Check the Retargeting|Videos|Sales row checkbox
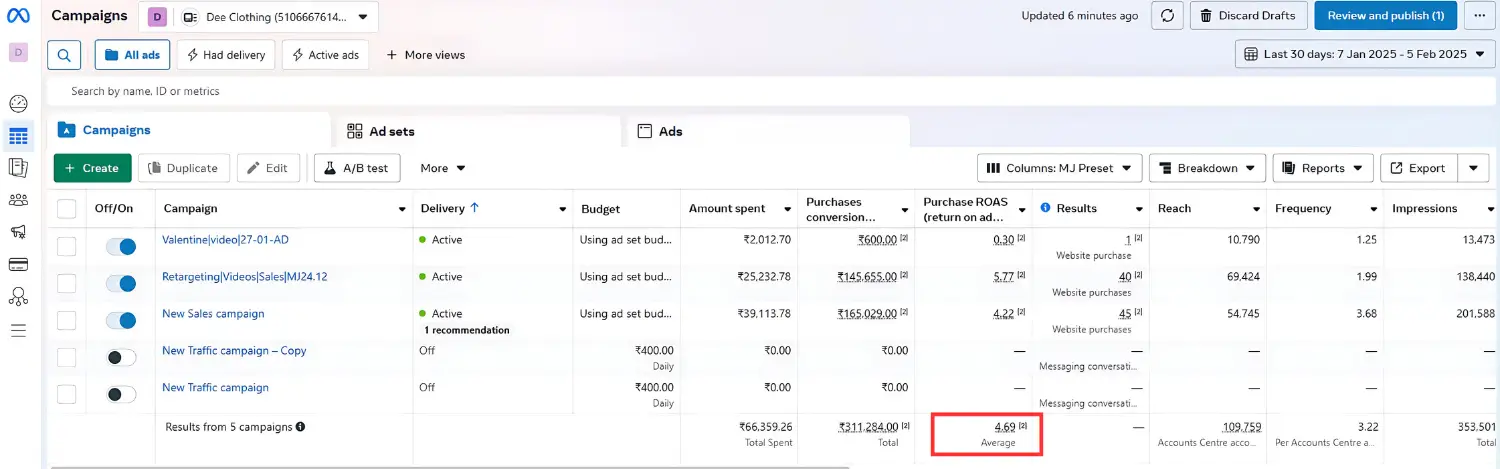 click(x=66, y=283)
